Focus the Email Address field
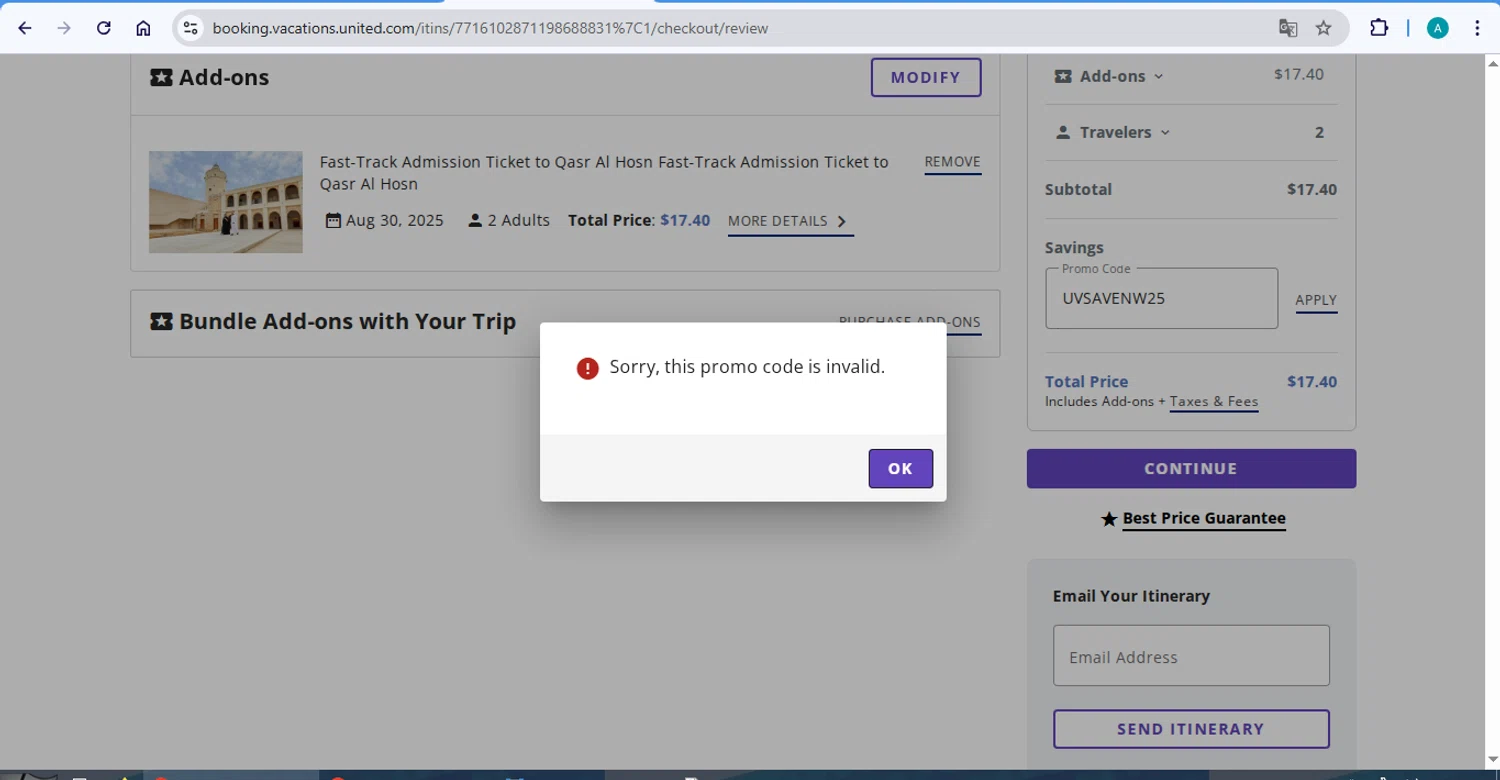Screen dimensions: 1500x780 tap(1191, 656)
